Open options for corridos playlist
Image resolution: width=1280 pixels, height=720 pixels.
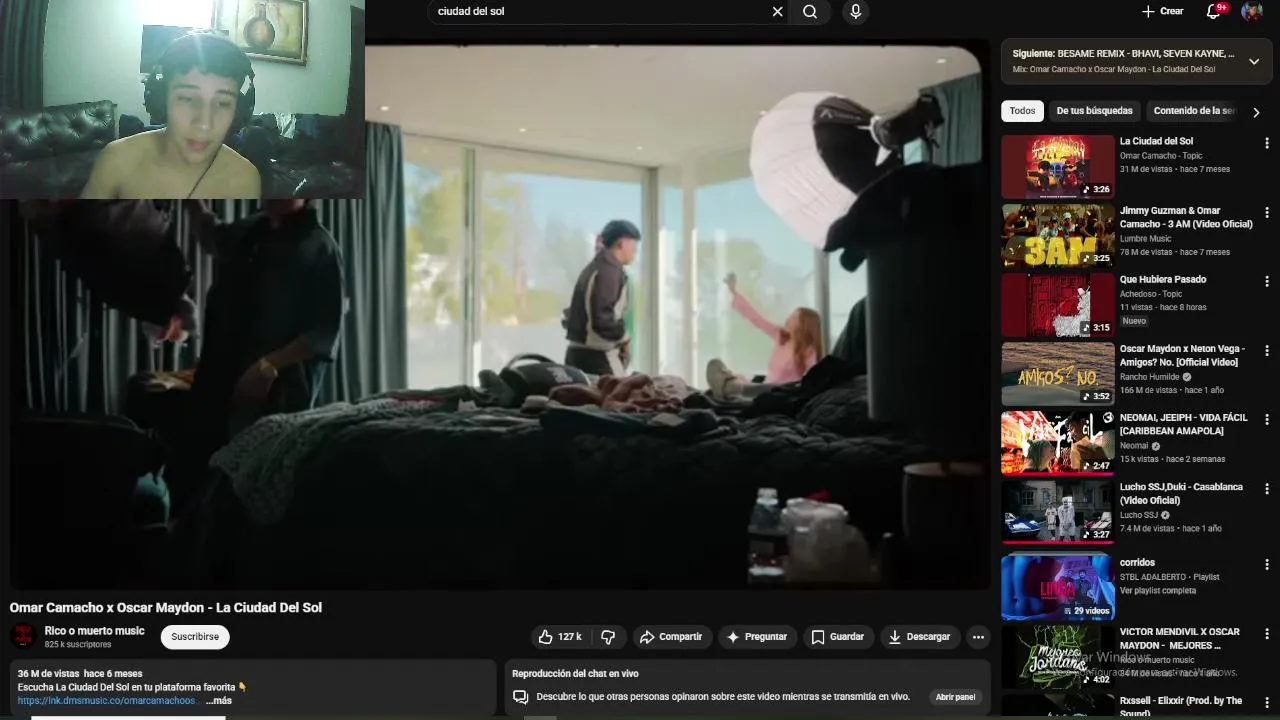pyautogui.click(x=1267, y=564)
